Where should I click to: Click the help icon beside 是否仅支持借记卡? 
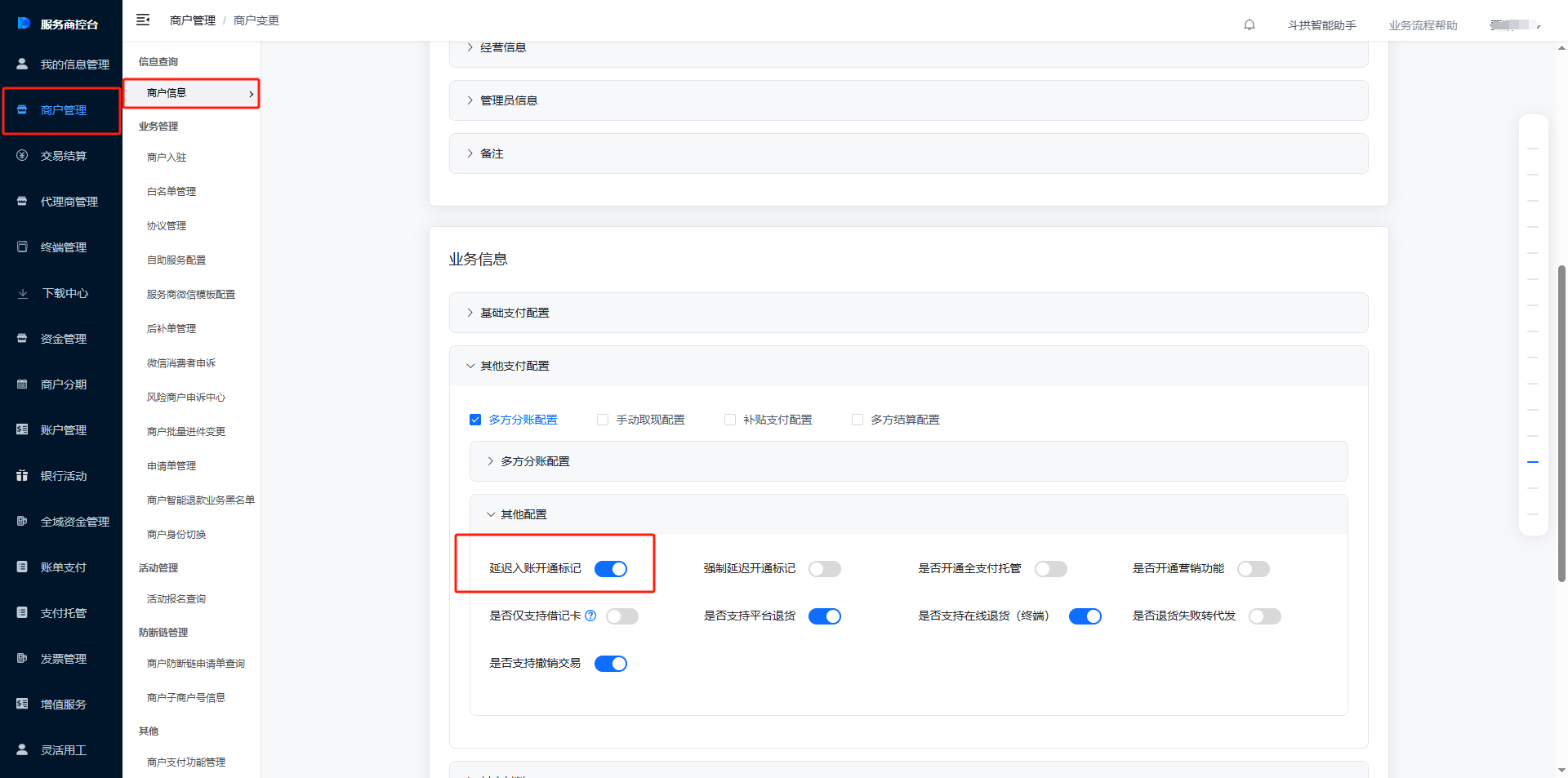pos(590,616)
